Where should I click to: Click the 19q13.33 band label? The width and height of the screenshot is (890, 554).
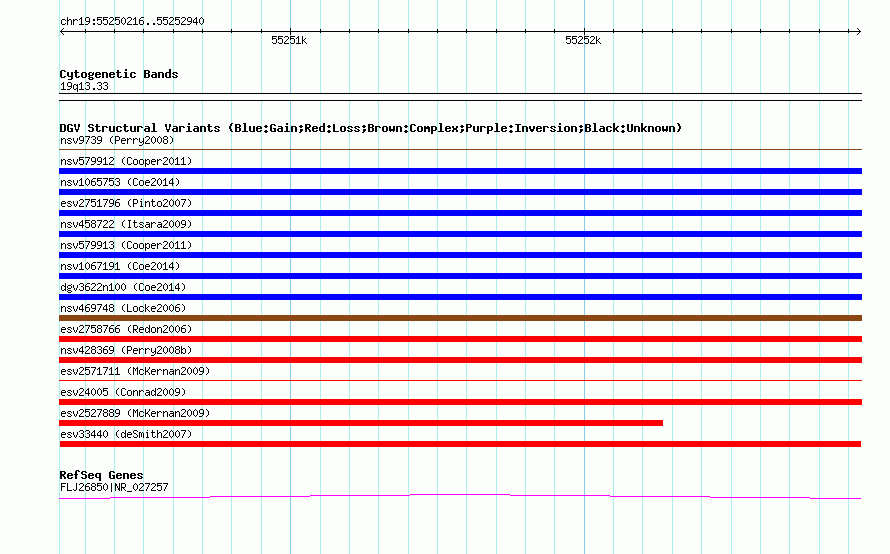pos(84,86)
